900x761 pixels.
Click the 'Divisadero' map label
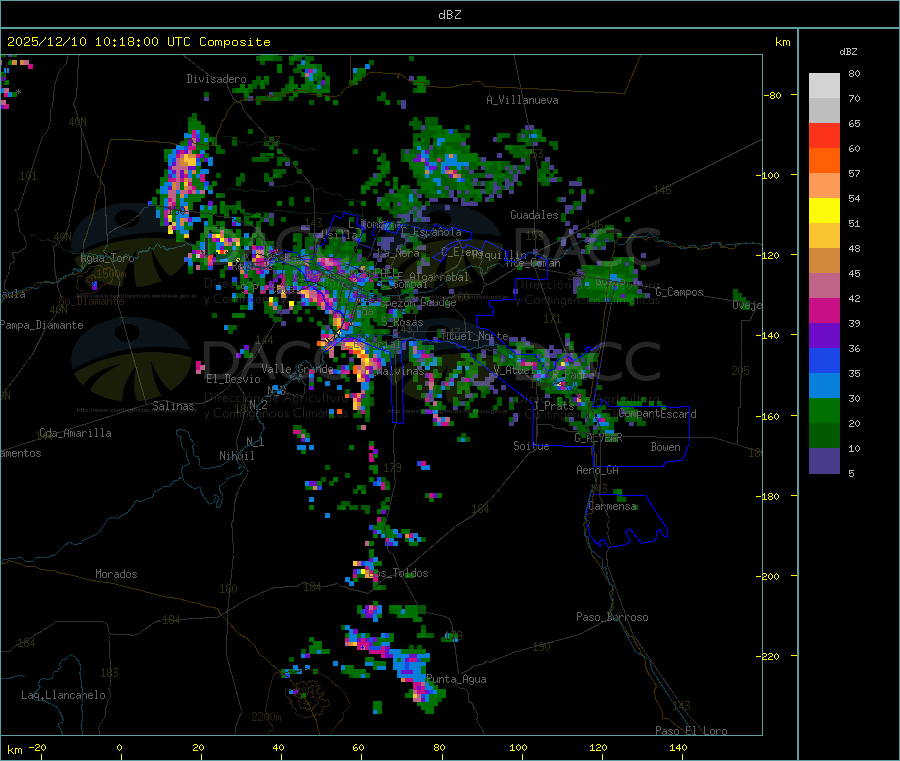pos(216,79)
